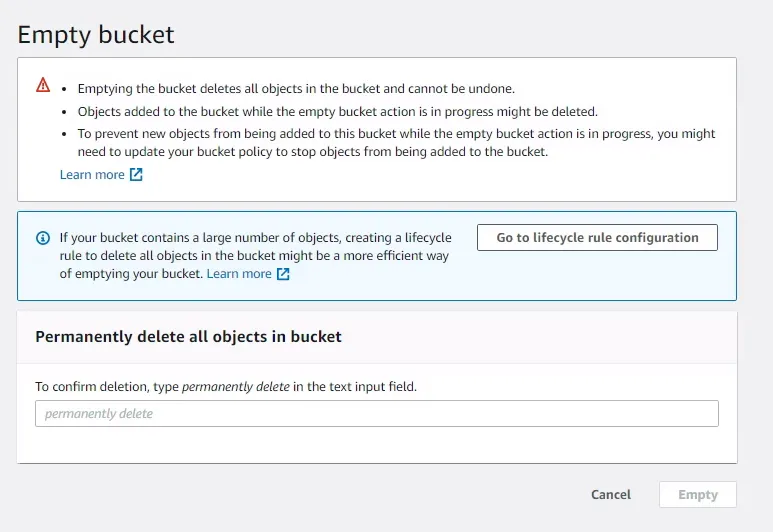
Task: Open Learn more link in lifecycle notice
Action: (x=239, y=274)
